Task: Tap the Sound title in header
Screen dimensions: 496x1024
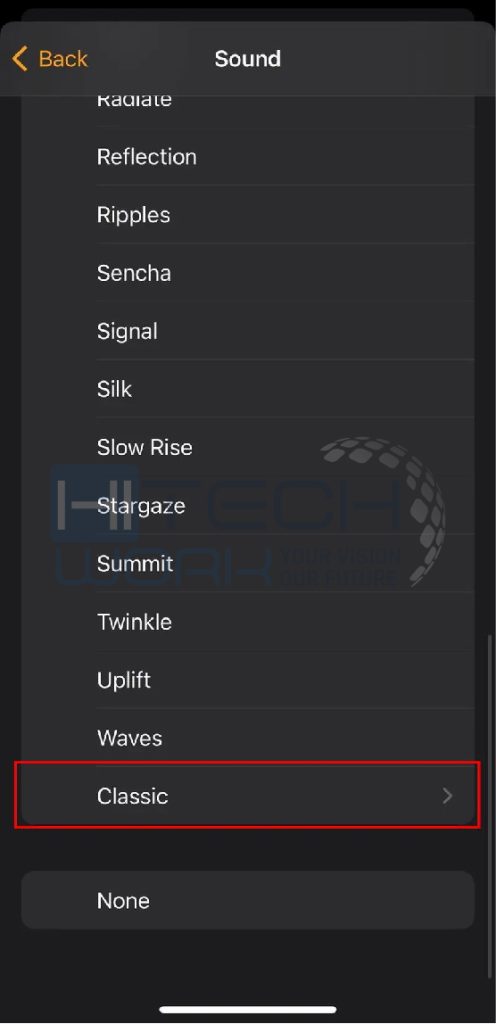Action: (248, 59)
